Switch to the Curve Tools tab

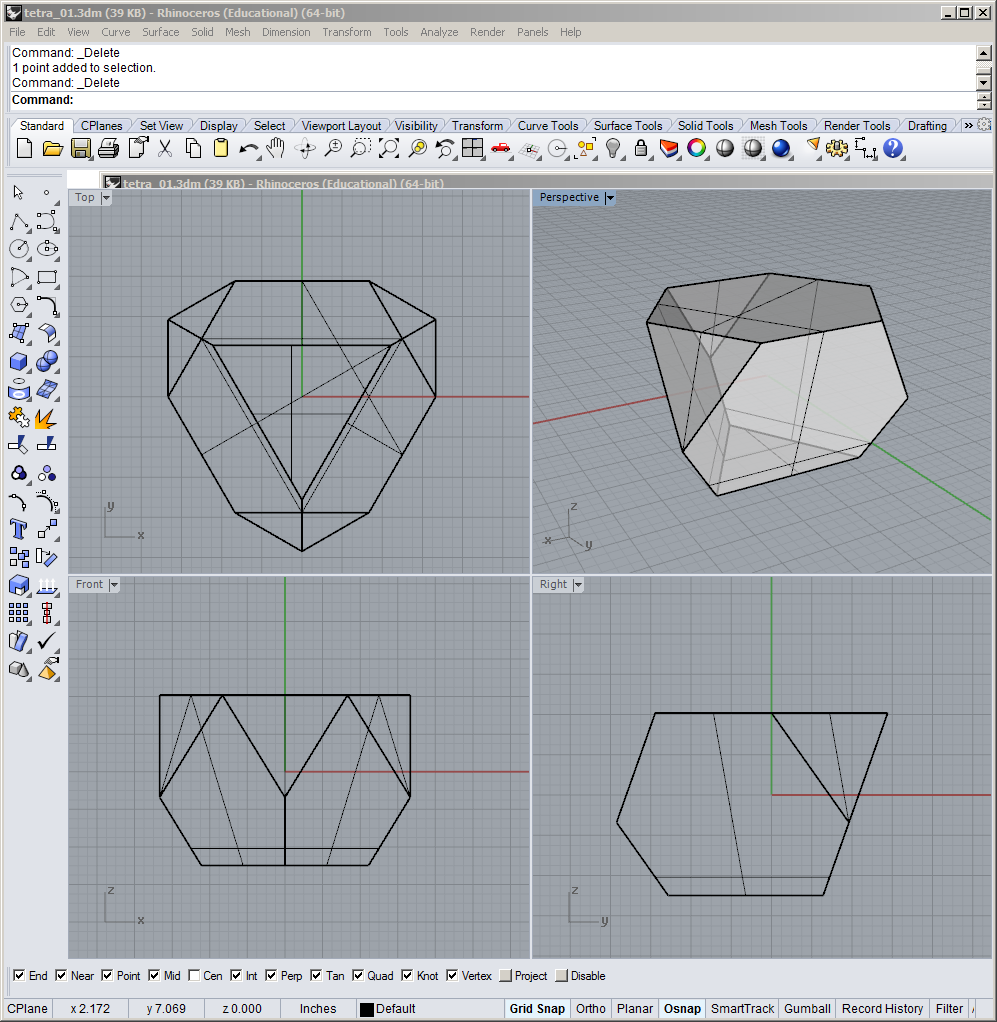pyautogui.click(x=547, y=126)
